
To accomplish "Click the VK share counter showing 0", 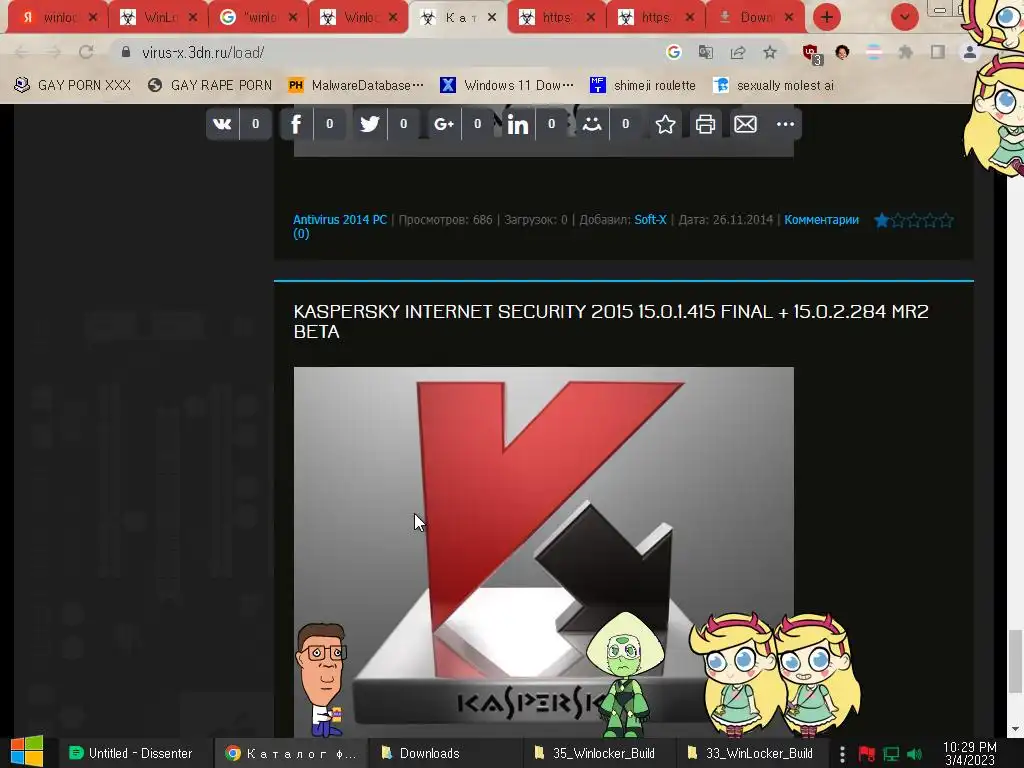I will [x=255, y=124].
